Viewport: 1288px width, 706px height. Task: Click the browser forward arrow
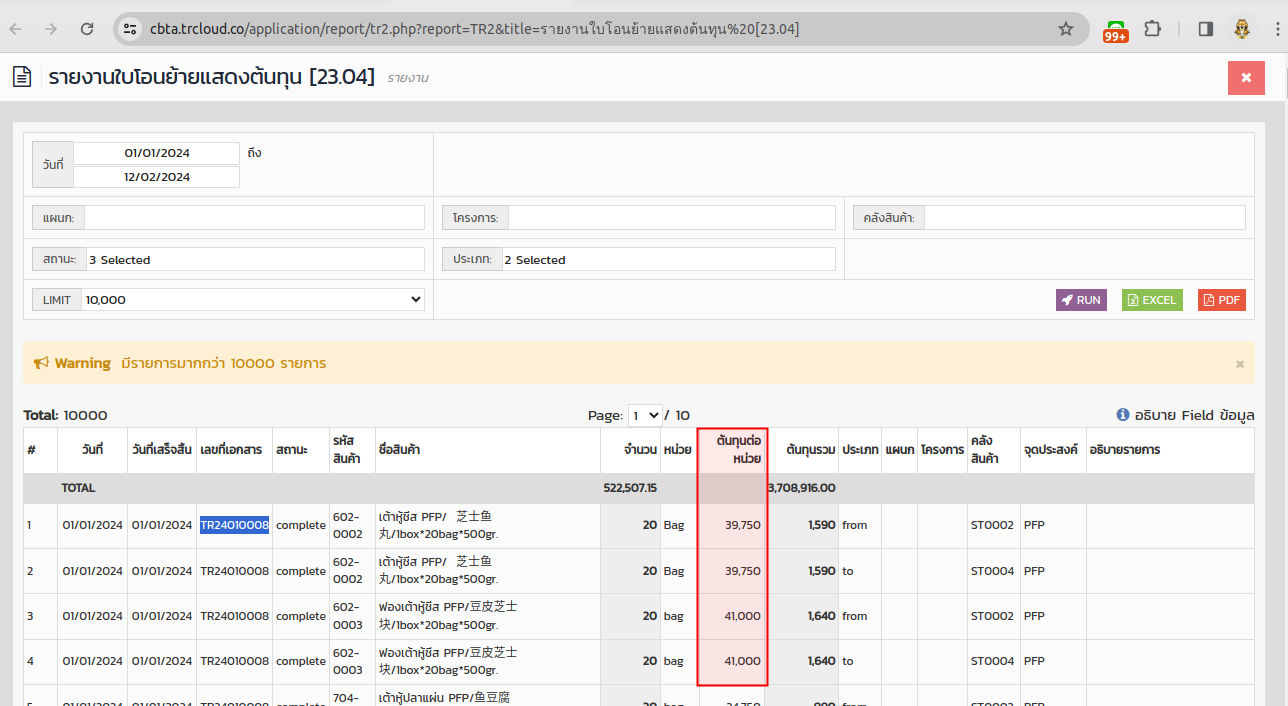pos(50,29)
